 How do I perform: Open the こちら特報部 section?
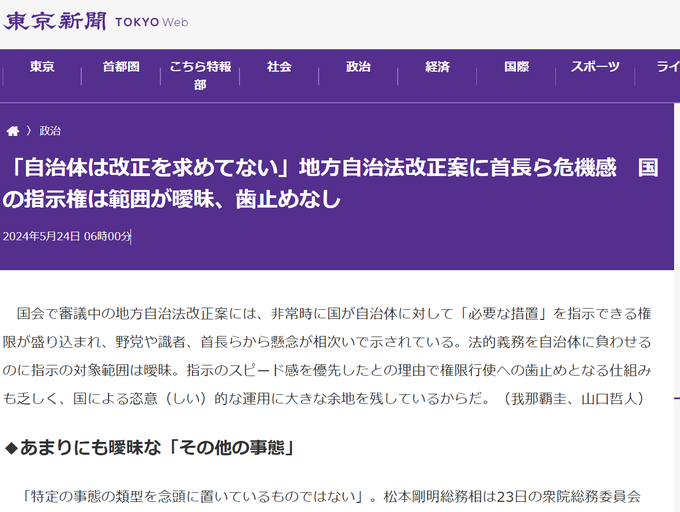coord(200,75)
